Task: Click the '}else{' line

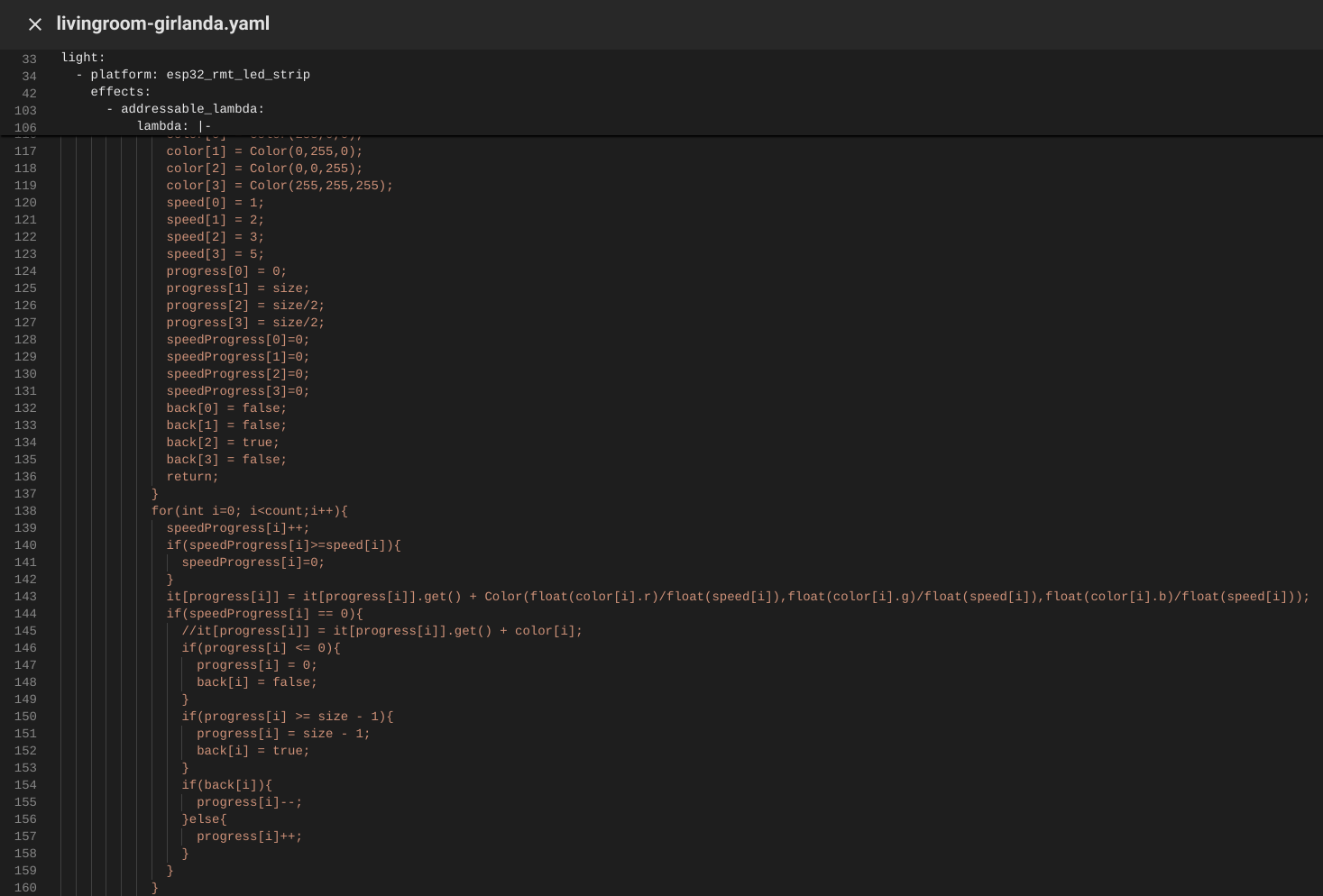Action: coord(204,819)
